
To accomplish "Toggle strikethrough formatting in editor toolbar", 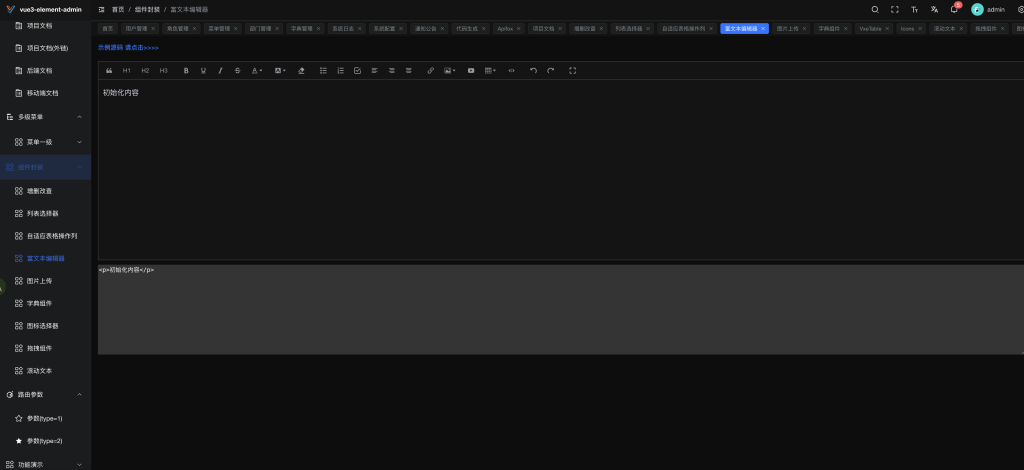I will [x=238, y=70].
